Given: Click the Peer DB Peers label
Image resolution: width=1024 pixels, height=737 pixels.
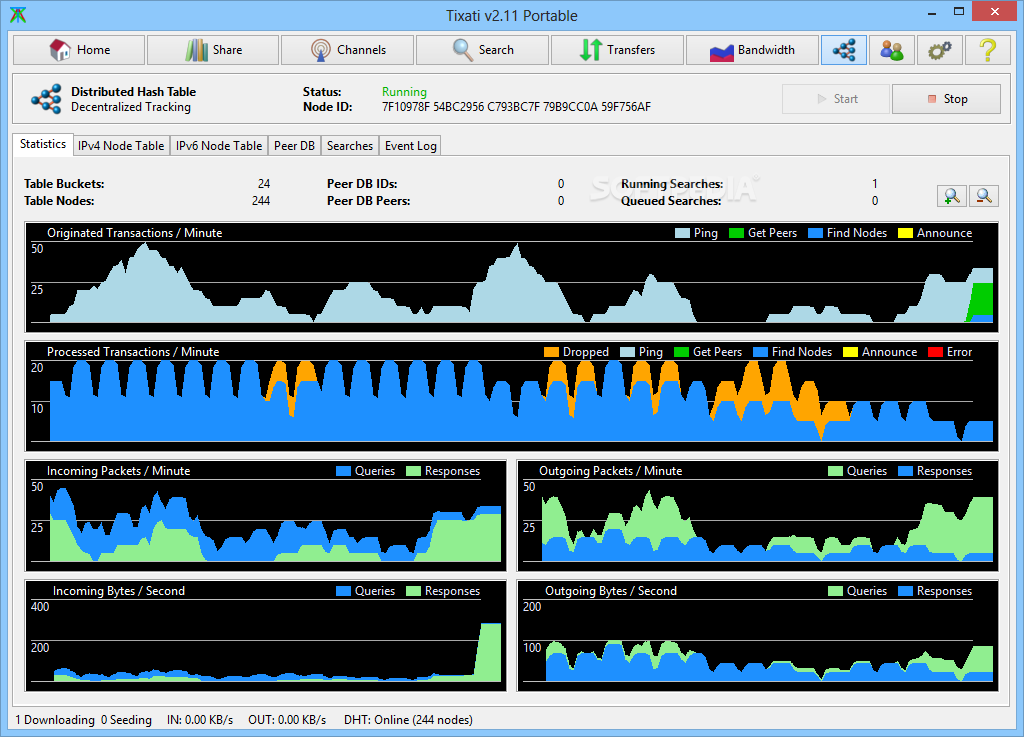Looking at the screenshot, I should point(368,201).
